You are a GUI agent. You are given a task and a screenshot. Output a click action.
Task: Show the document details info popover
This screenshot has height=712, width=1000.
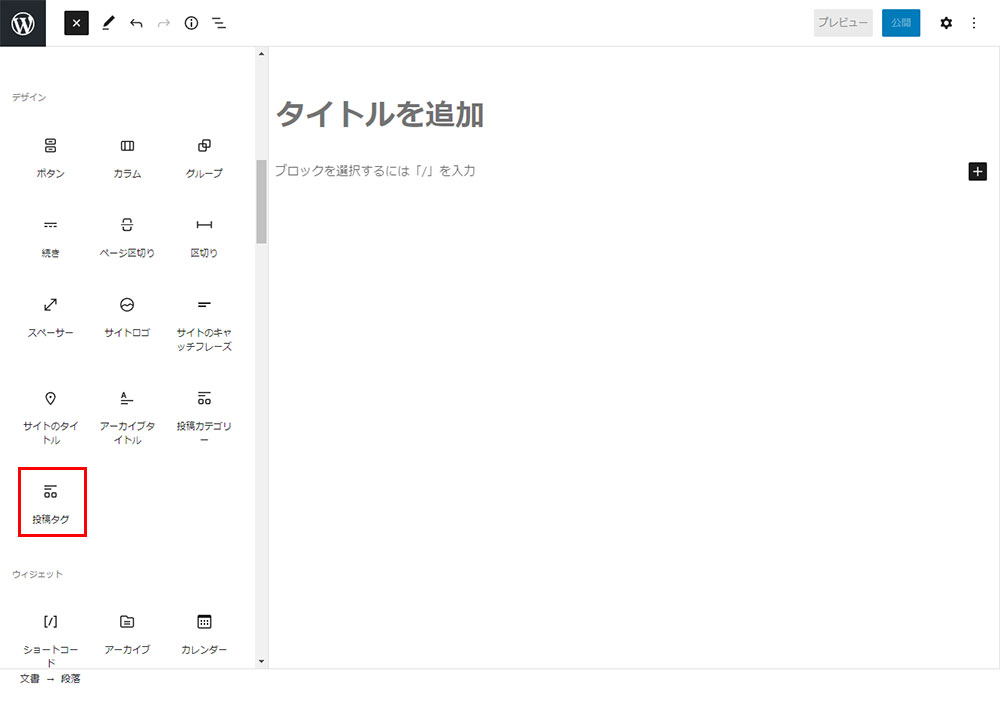pyautogui.click(x=191, y=23)
